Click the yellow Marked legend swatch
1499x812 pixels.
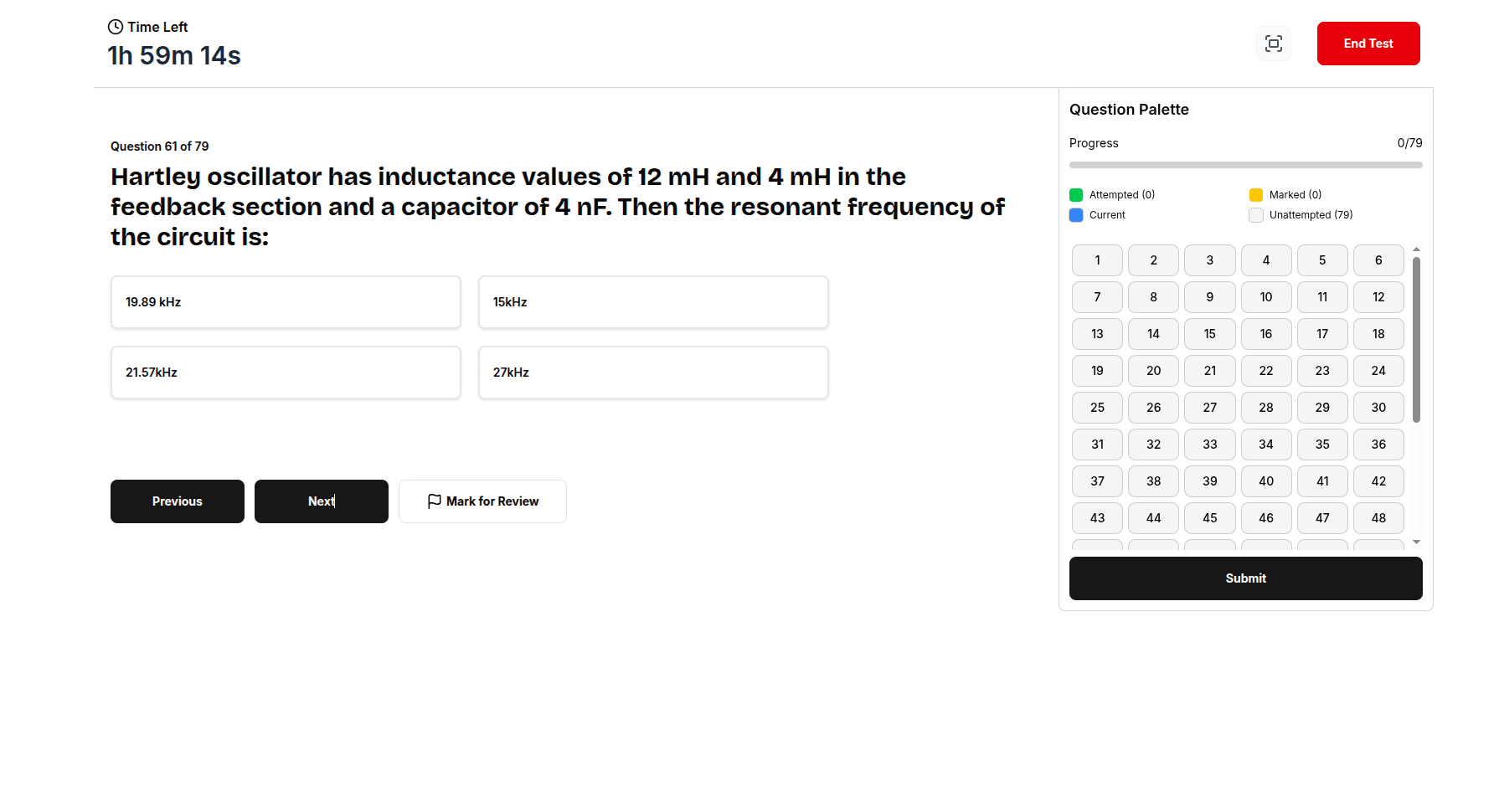(1256, 195)
